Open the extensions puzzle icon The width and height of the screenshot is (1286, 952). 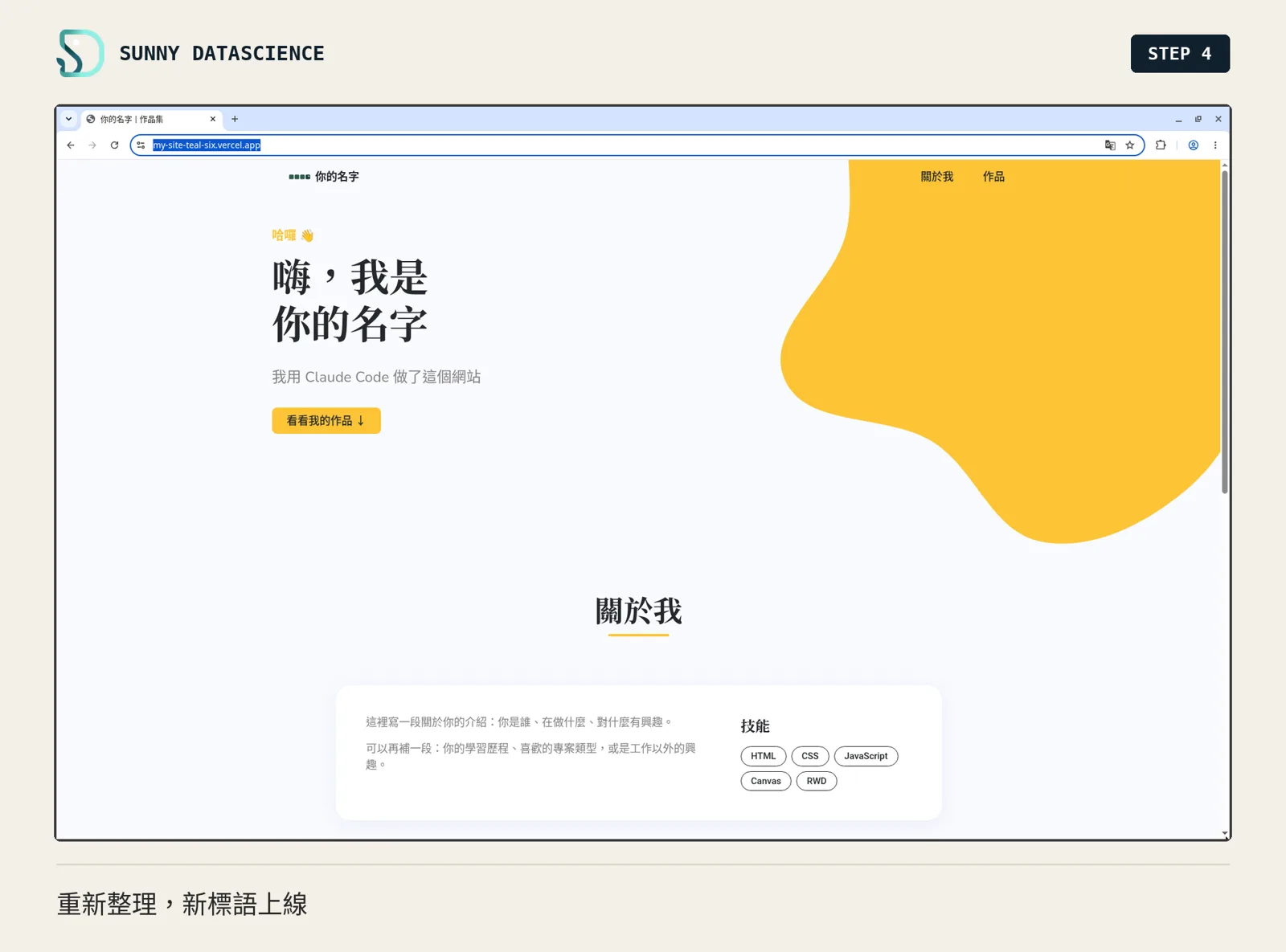[x=1161, y=145]
